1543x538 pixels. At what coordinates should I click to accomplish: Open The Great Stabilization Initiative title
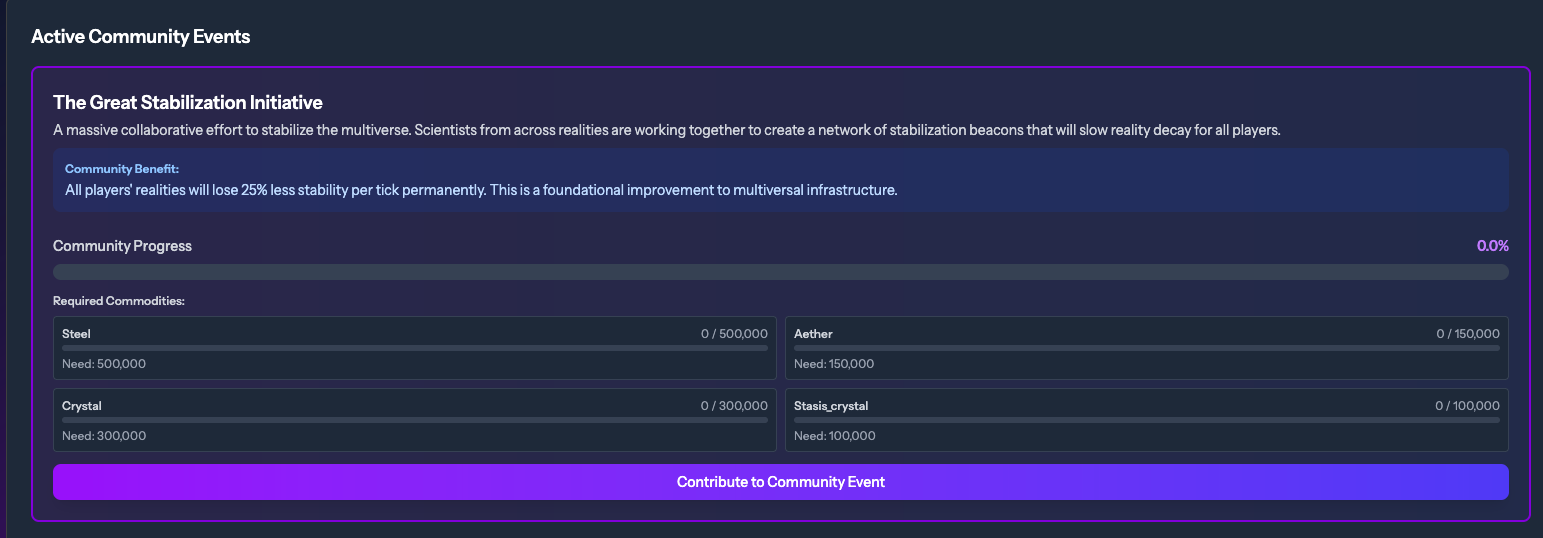point(188,102)
